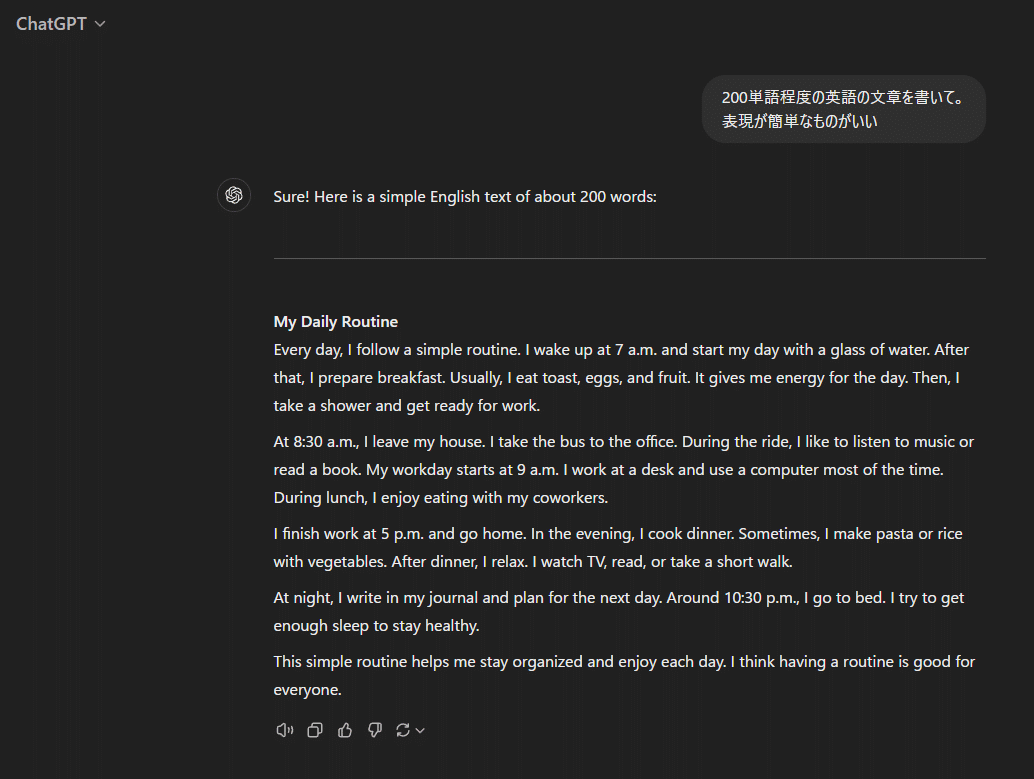Copy the response with the copy icon
1034x779 pixels.
tap(315, 730)
